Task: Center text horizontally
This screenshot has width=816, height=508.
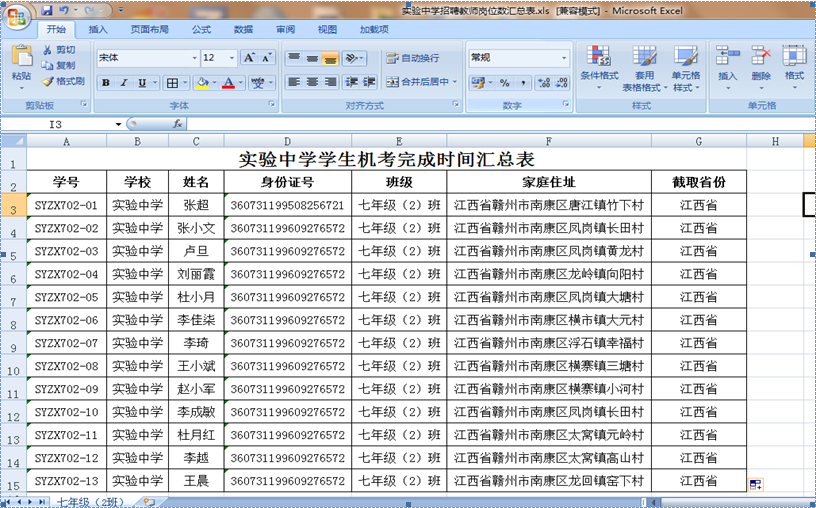Action: pyautogui.click(x=312, y=82)
